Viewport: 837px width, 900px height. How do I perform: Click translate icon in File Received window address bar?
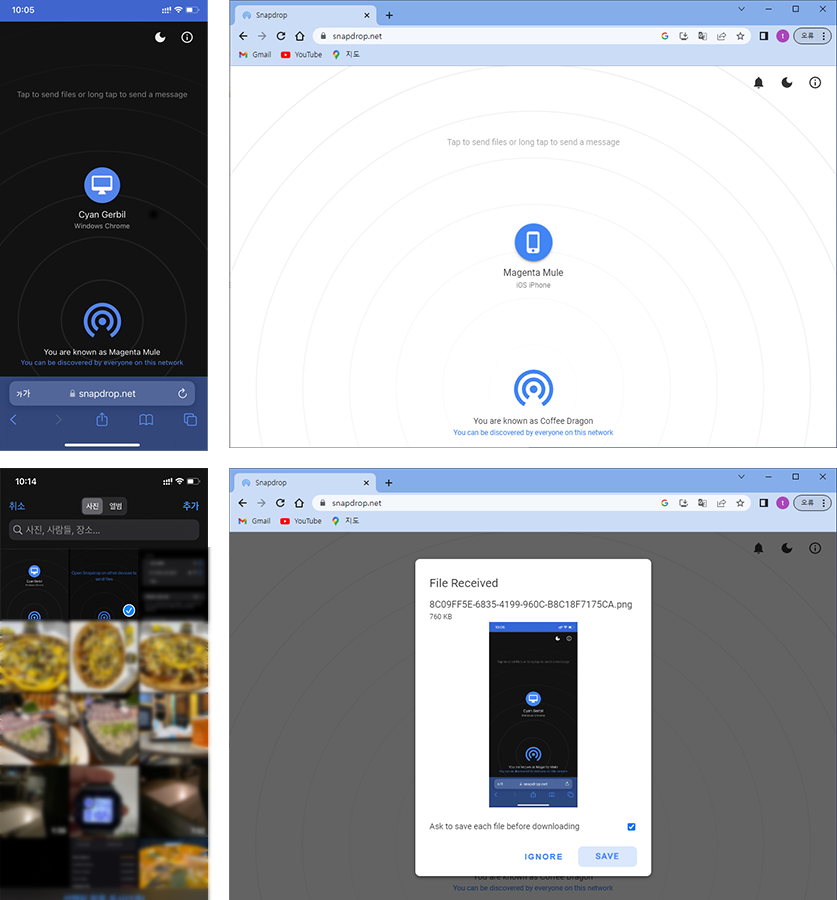tap(703, 503)
